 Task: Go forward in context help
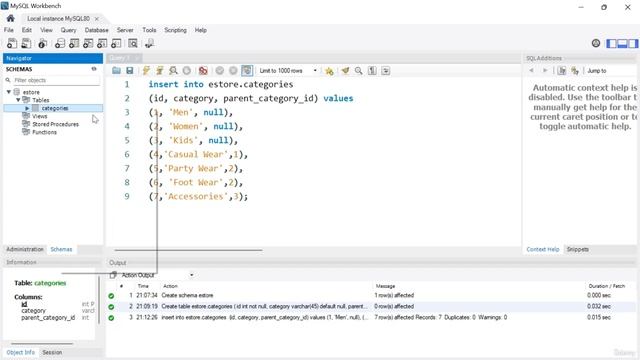pos(545,71)
